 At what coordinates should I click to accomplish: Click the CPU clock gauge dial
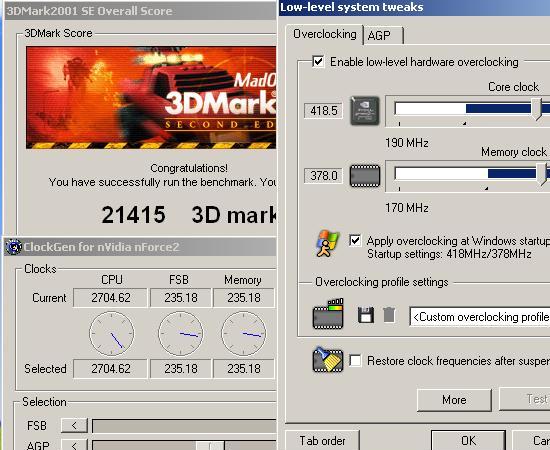pos(111,334)
